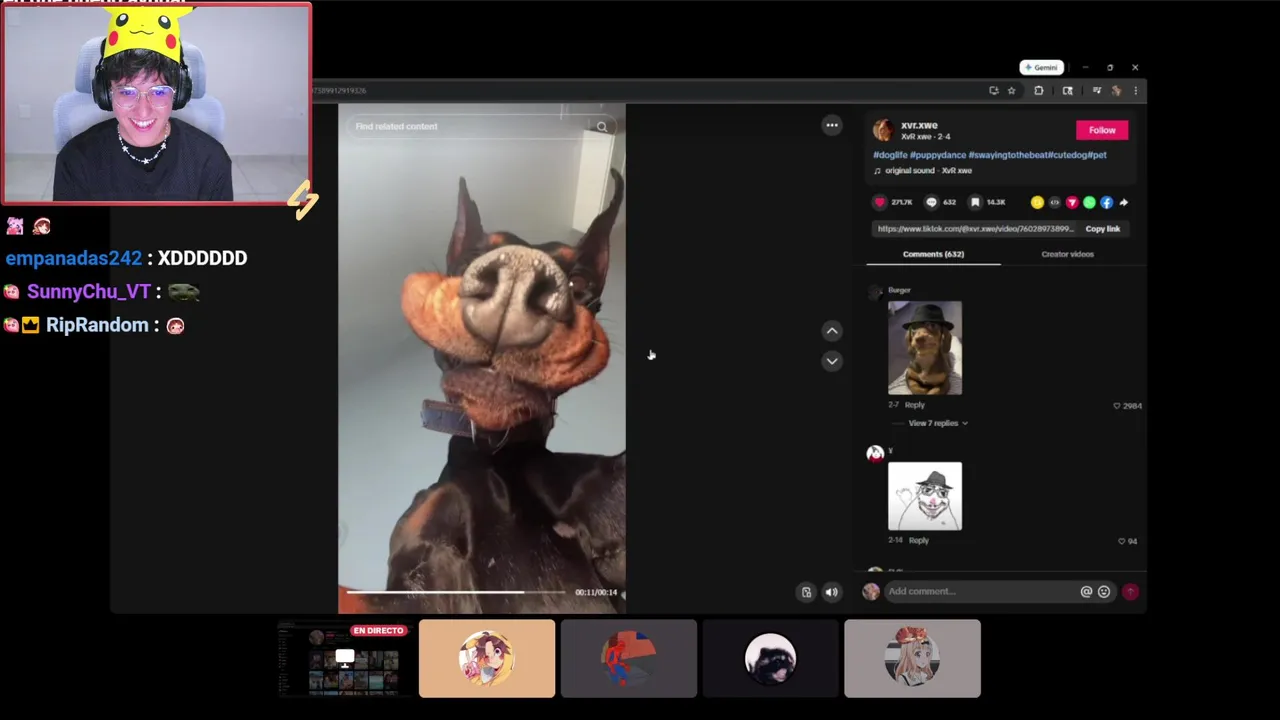Open the browser extensions puzzle icon
This screenshot has height=720, width=1280.
click(1038, 91)
